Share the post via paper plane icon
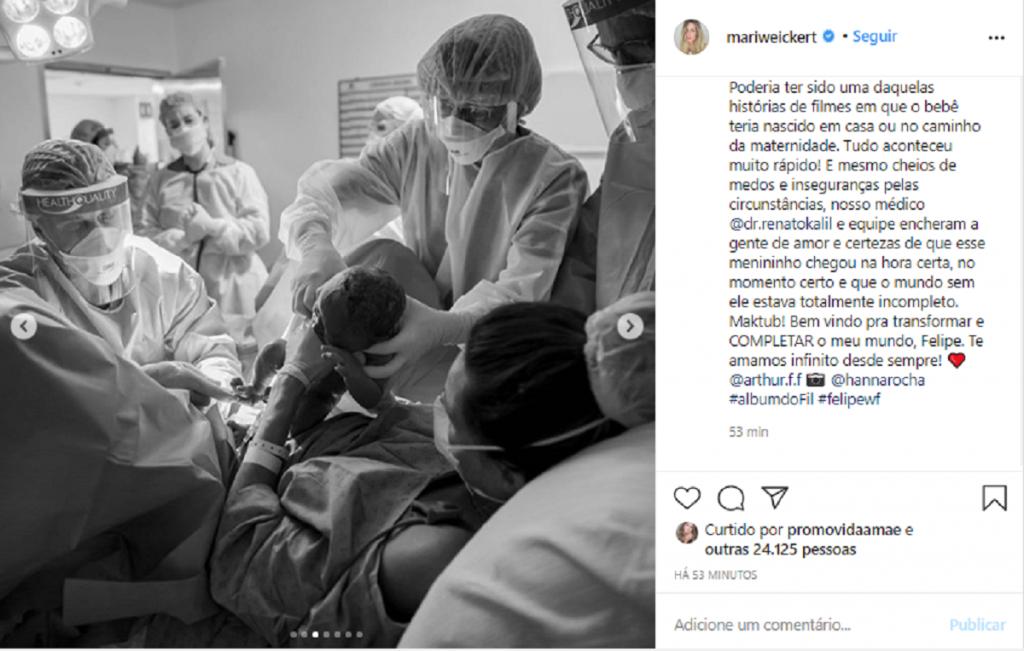Viewport: 1024px width, 651px height. (x=775, y=498)
